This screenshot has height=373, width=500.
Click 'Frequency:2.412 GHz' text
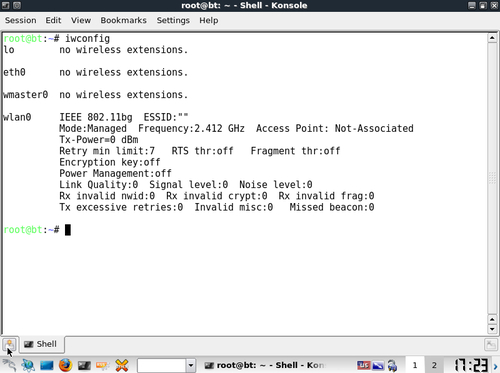pyautogui.click(x=191, y=129)
